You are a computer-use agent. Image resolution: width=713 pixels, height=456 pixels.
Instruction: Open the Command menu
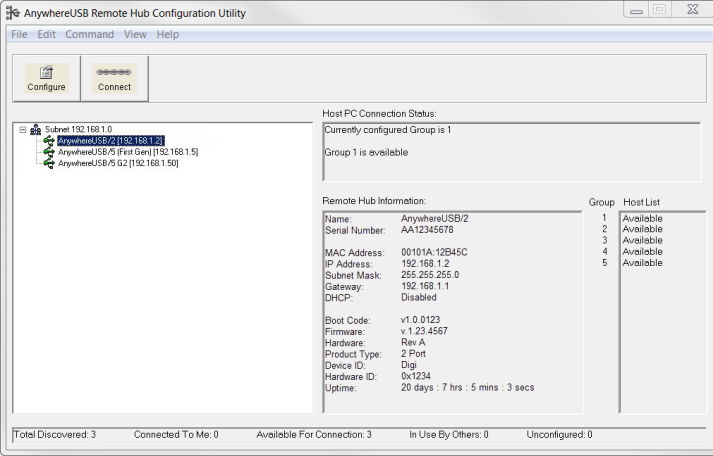[x=90, y=35]
